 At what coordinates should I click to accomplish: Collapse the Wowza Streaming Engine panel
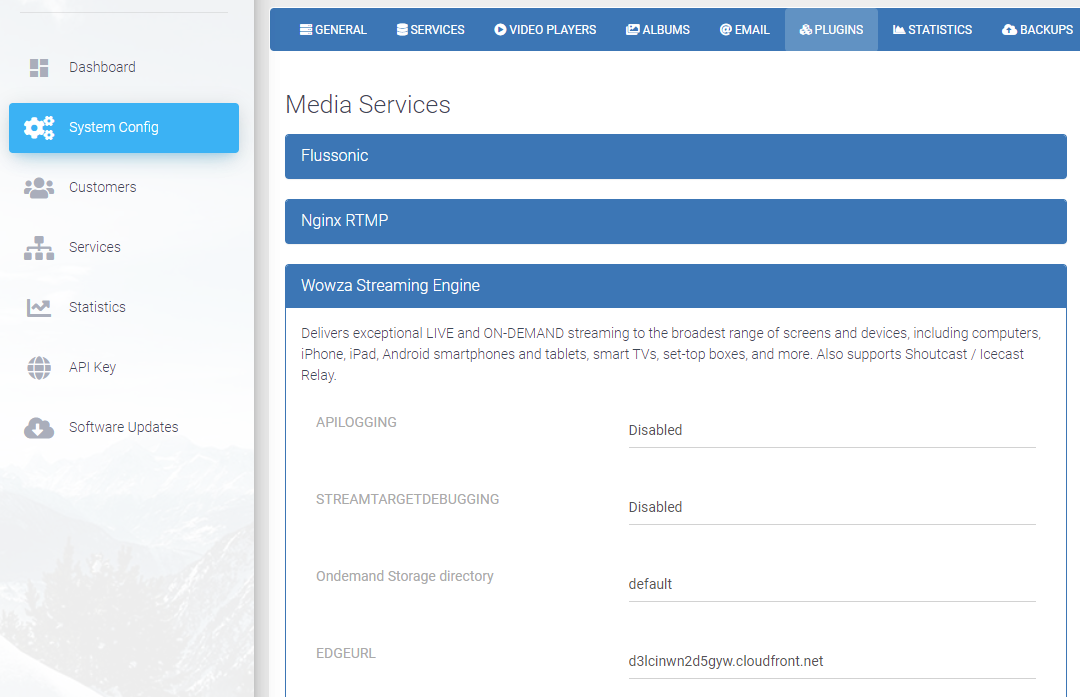point(676,286)
